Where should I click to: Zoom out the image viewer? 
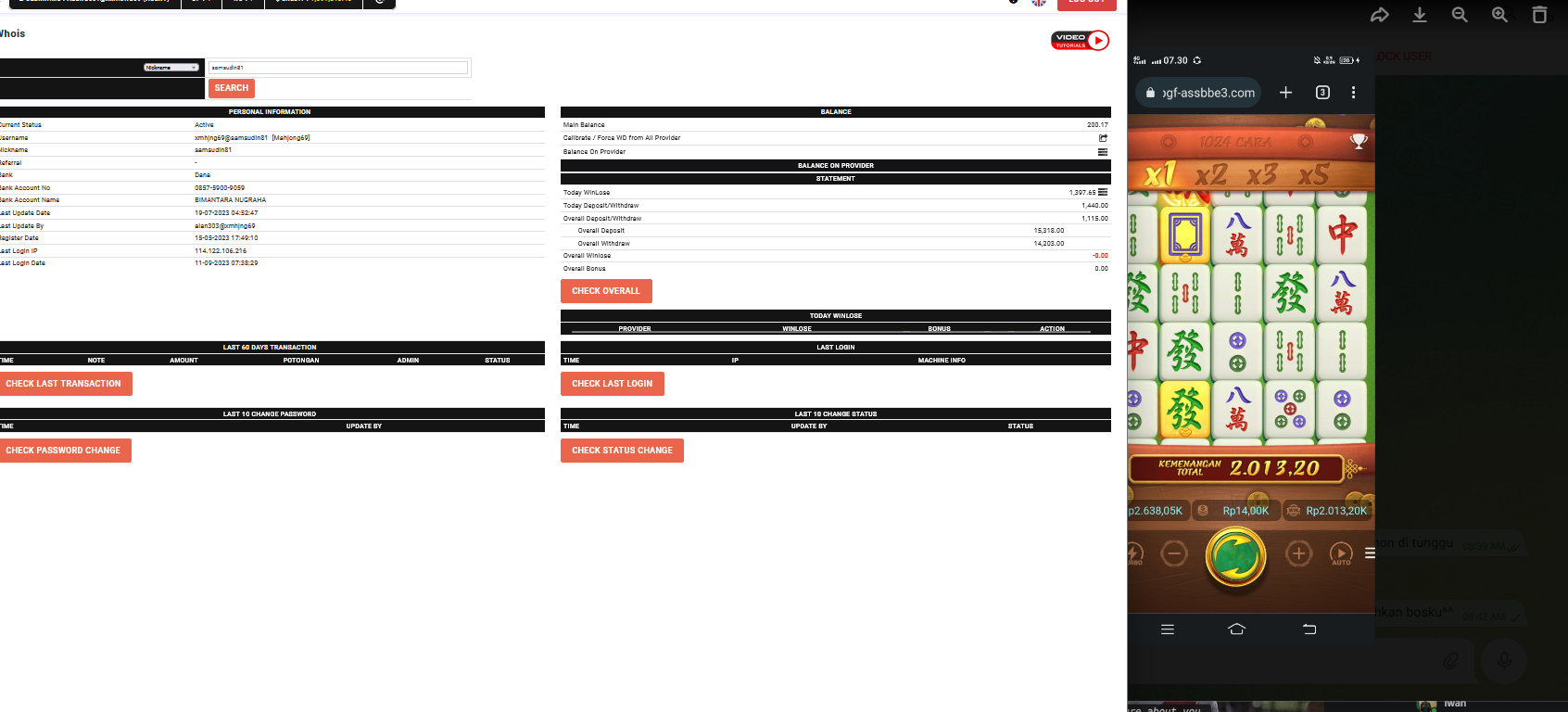1460,15
